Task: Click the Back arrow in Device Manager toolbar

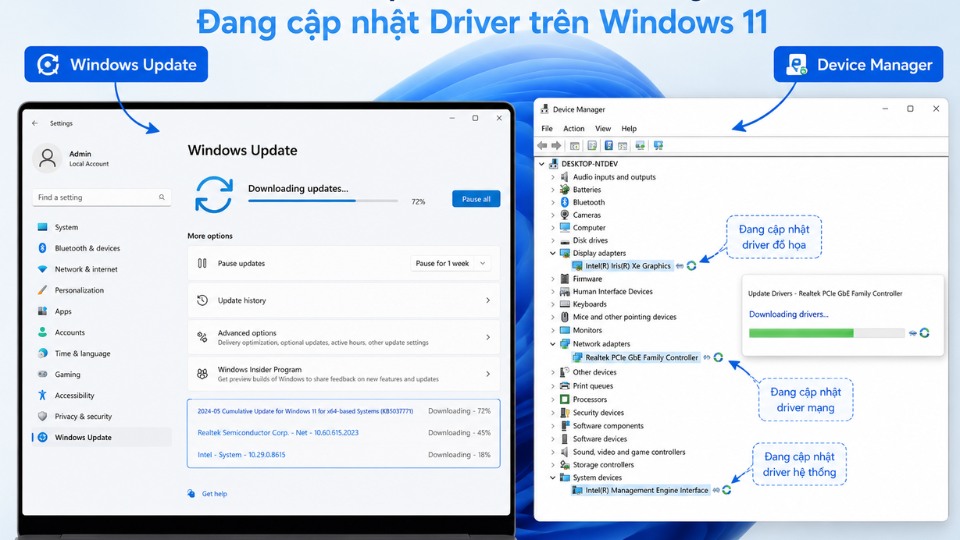Action: tap(542, 146)
